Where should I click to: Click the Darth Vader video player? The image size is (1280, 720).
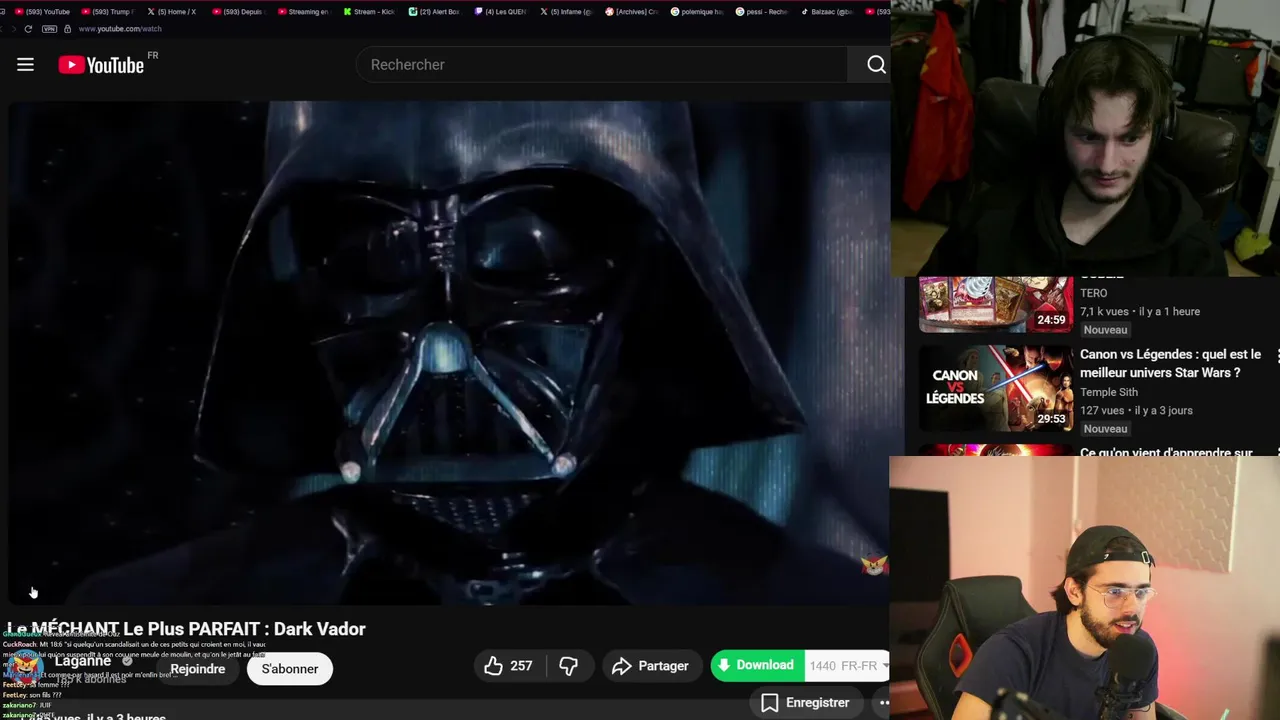click(x=449, y=352)
